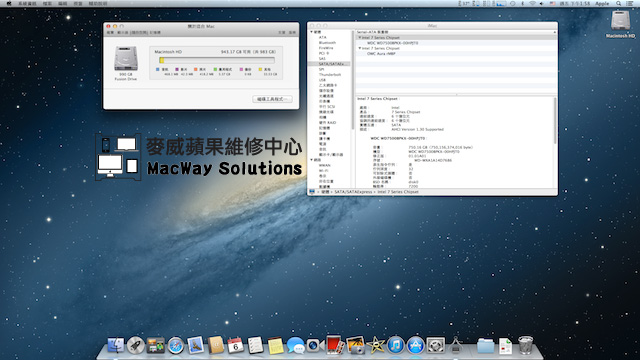Open document stack beside Trash in Dock
640x360 pixels.
tap(505, 345)
